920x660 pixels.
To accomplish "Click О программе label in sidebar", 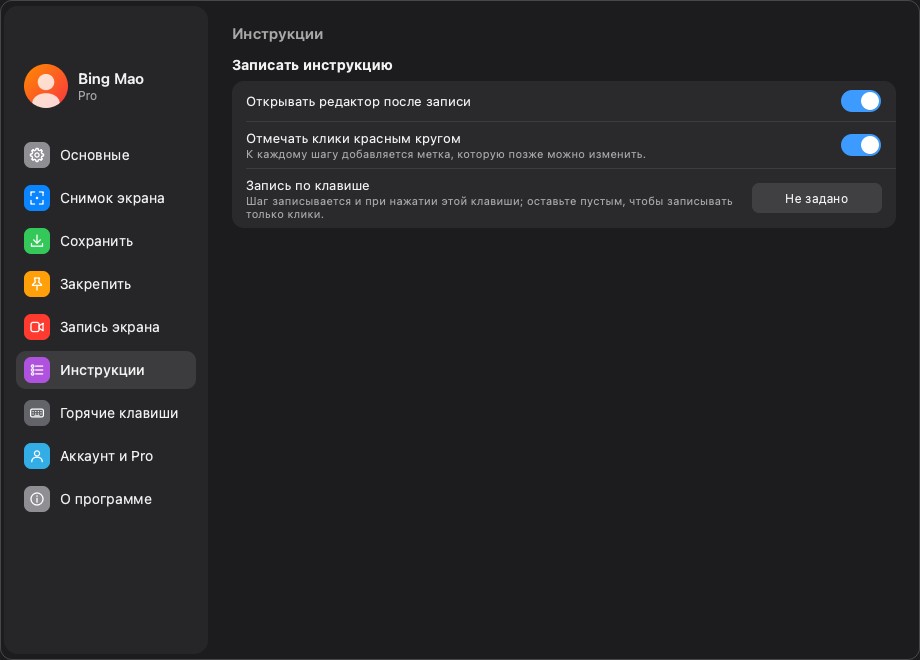I will [106, 499].
